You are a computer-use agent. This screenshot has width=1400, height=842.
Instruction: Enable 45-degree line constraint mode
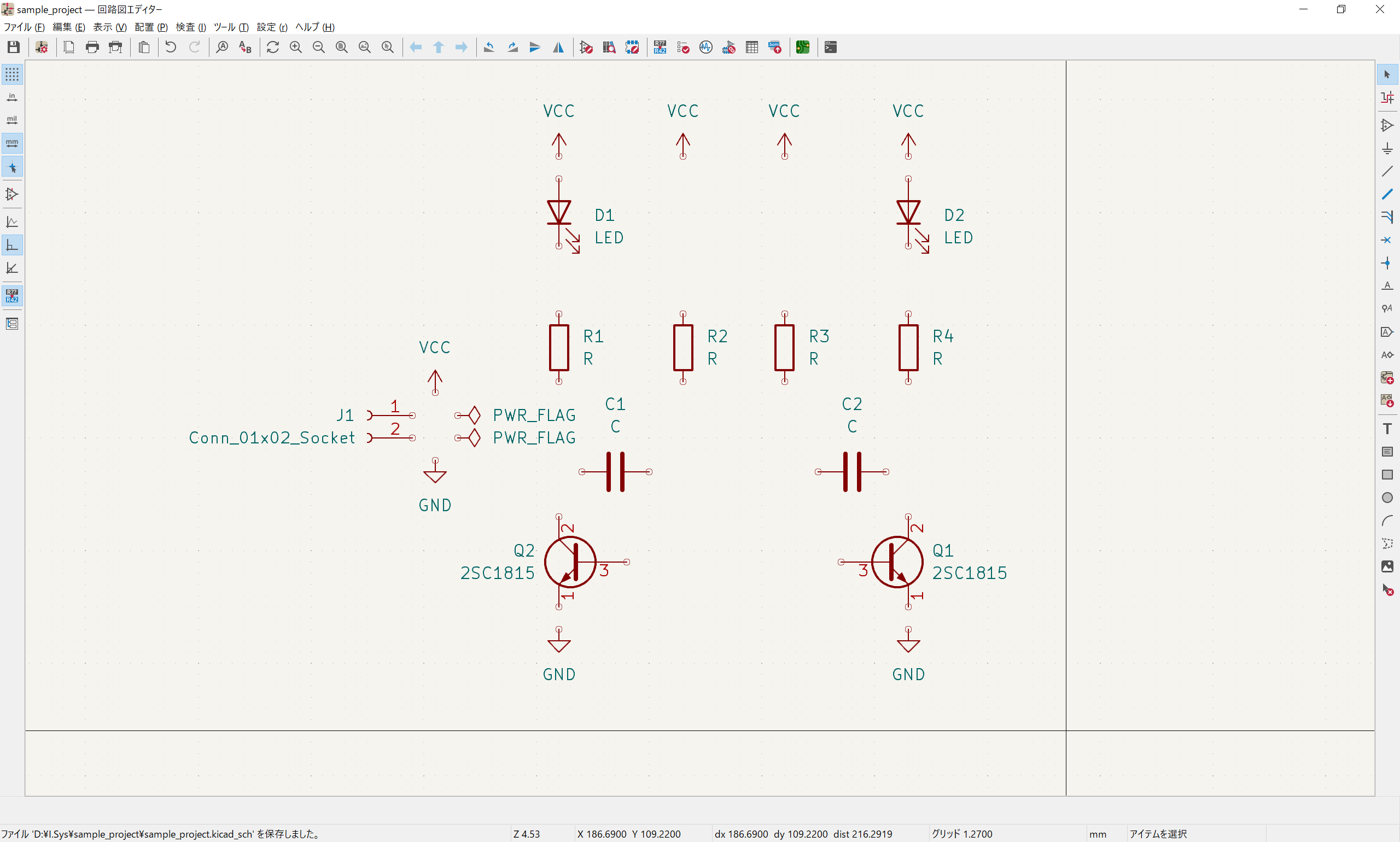pos(12,268)
